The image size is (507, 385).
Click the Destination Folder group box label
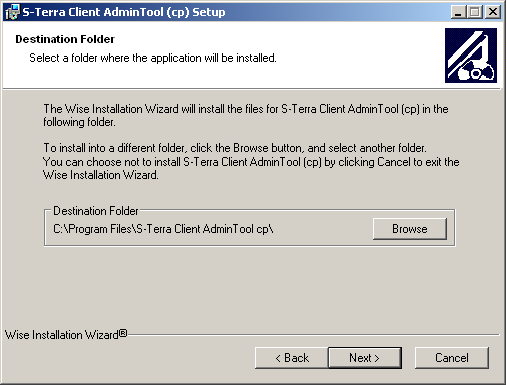(x=96, y=211)
